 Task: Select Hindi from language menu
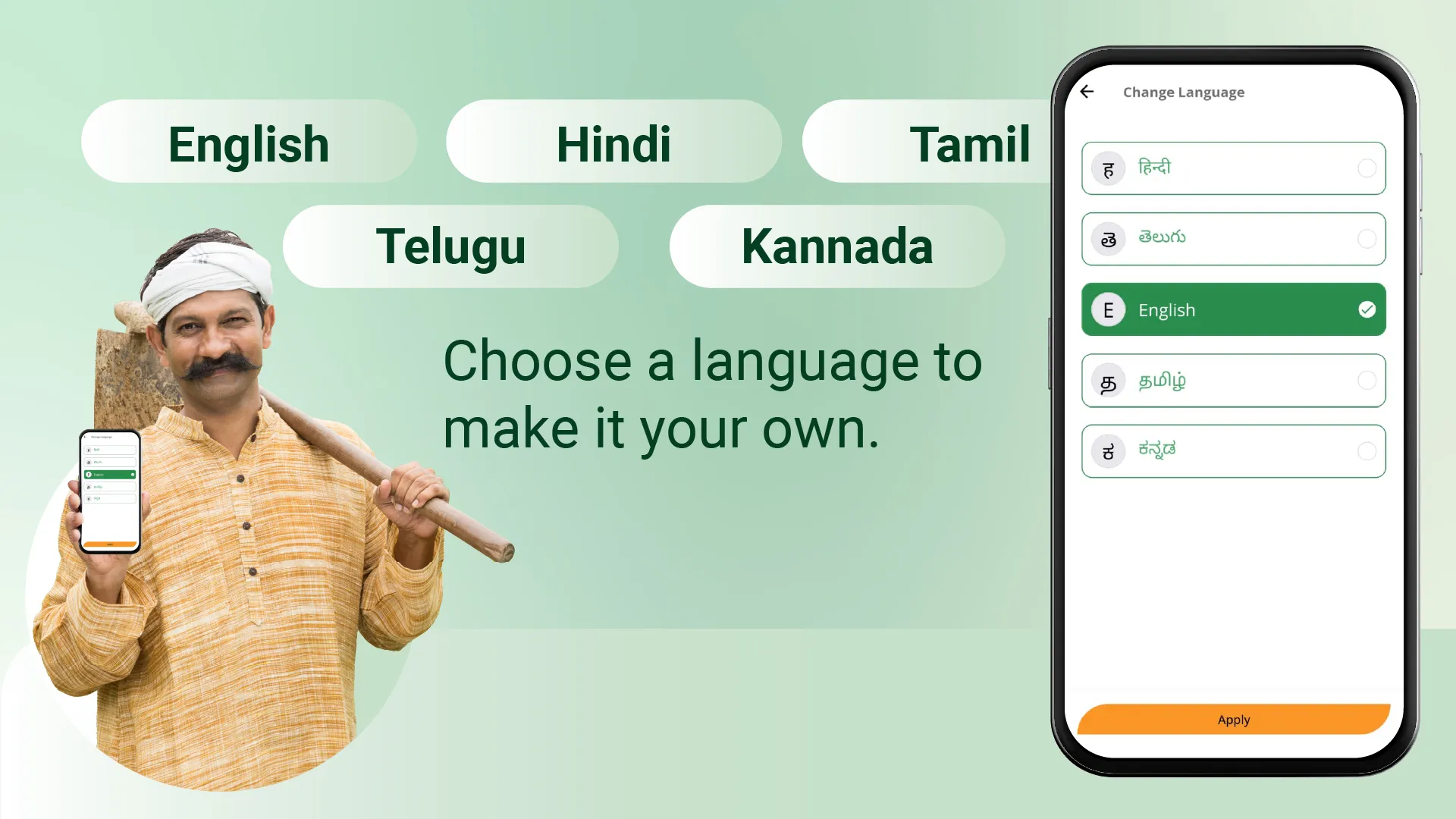pyautogui.click(x=1234, y=167)
